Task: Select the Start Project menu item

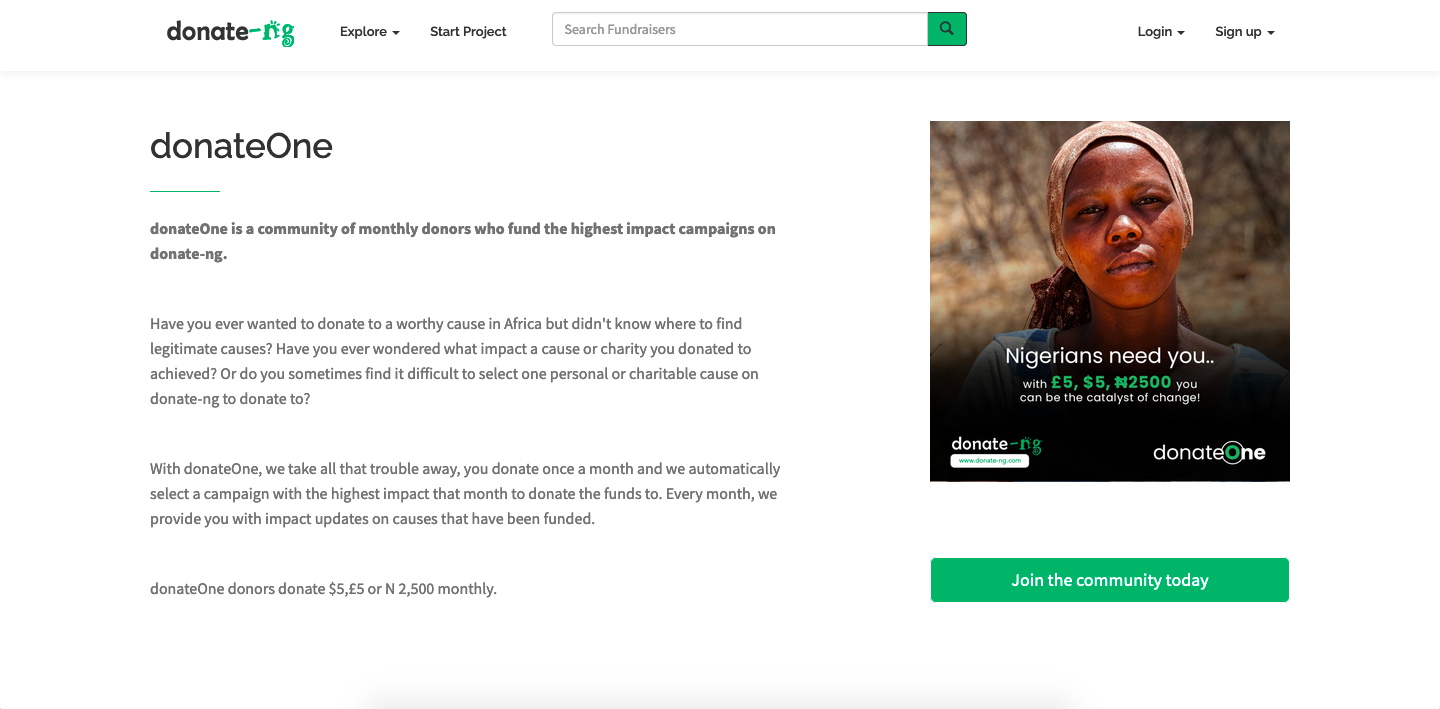Action: tap(467, 31)
